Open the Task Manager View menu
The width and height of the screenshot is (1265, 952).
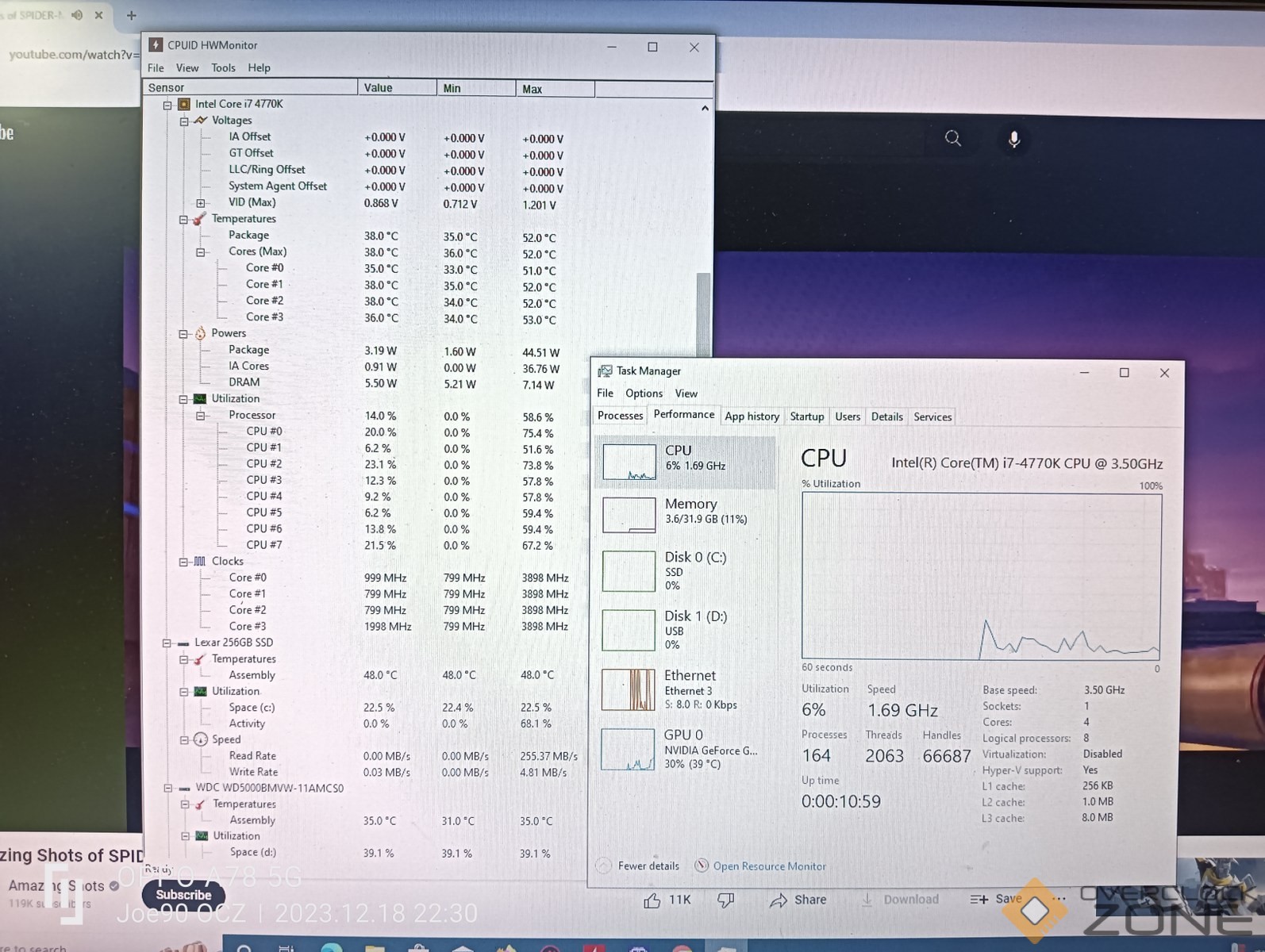coord(686,393)
